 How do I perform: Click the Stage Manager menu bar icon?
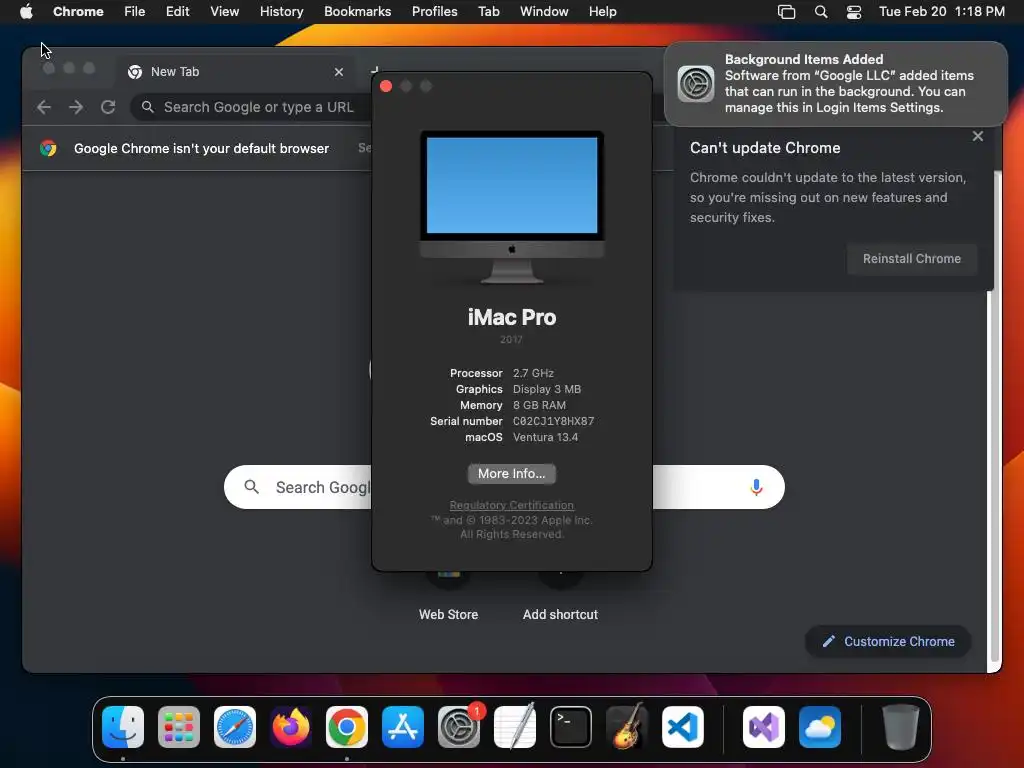tap(786, 12)
